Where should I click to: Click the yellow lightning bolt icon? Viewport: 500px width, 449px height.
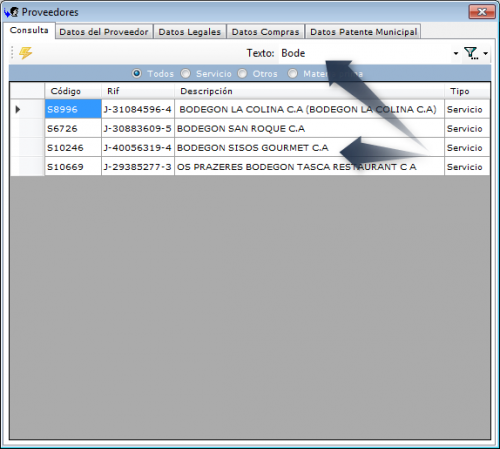pos(25,53)
